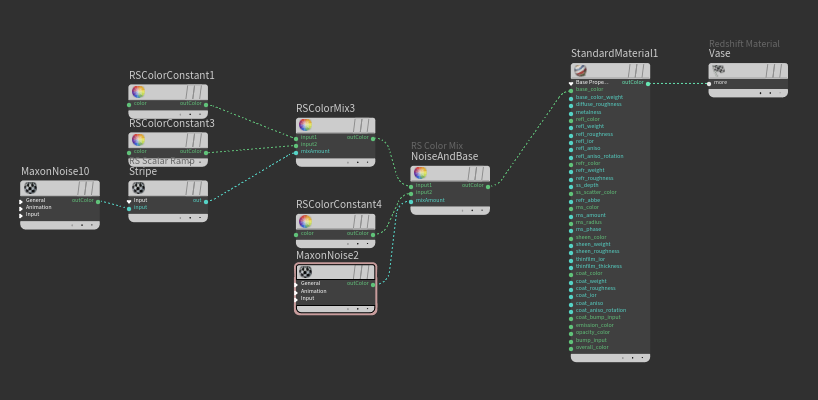Click the RSColorConstant1 color wheel icon
The image size is (818, 400).
[139, 92]
